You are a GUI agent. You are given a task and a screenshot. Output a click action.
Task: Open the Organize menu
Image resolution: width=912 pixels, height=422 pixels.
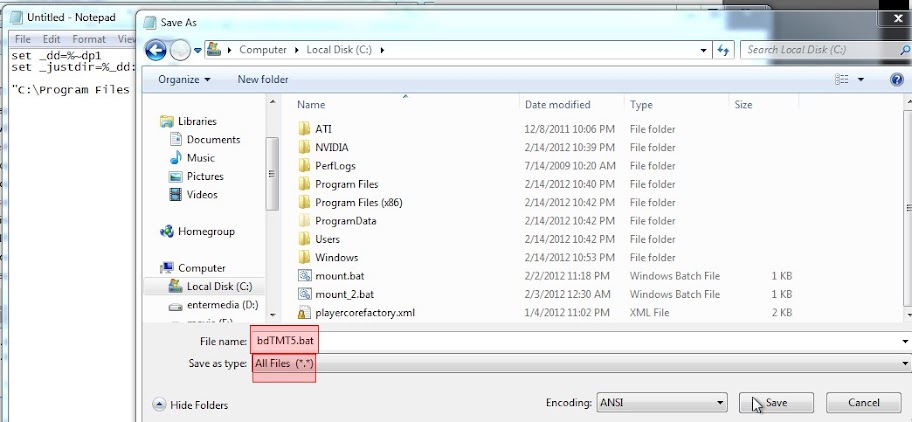tap(184, 80)
